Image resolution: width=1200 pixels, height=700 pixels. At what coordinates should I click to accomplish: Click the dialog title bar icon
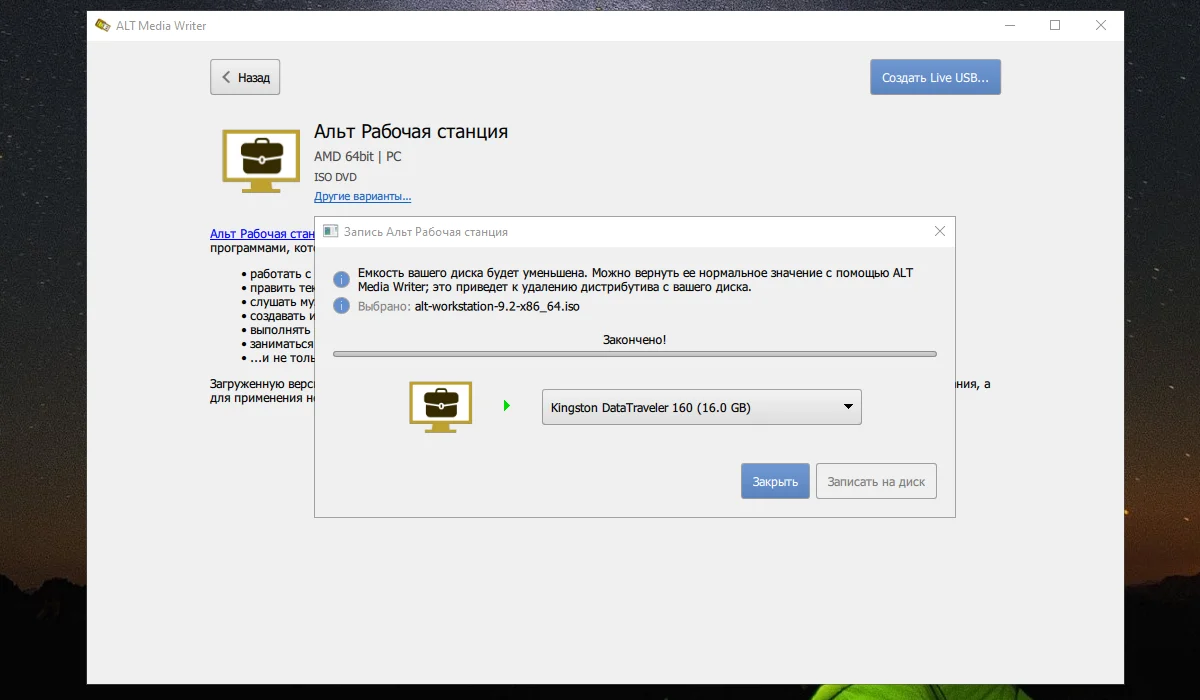[x=331, y=231]
